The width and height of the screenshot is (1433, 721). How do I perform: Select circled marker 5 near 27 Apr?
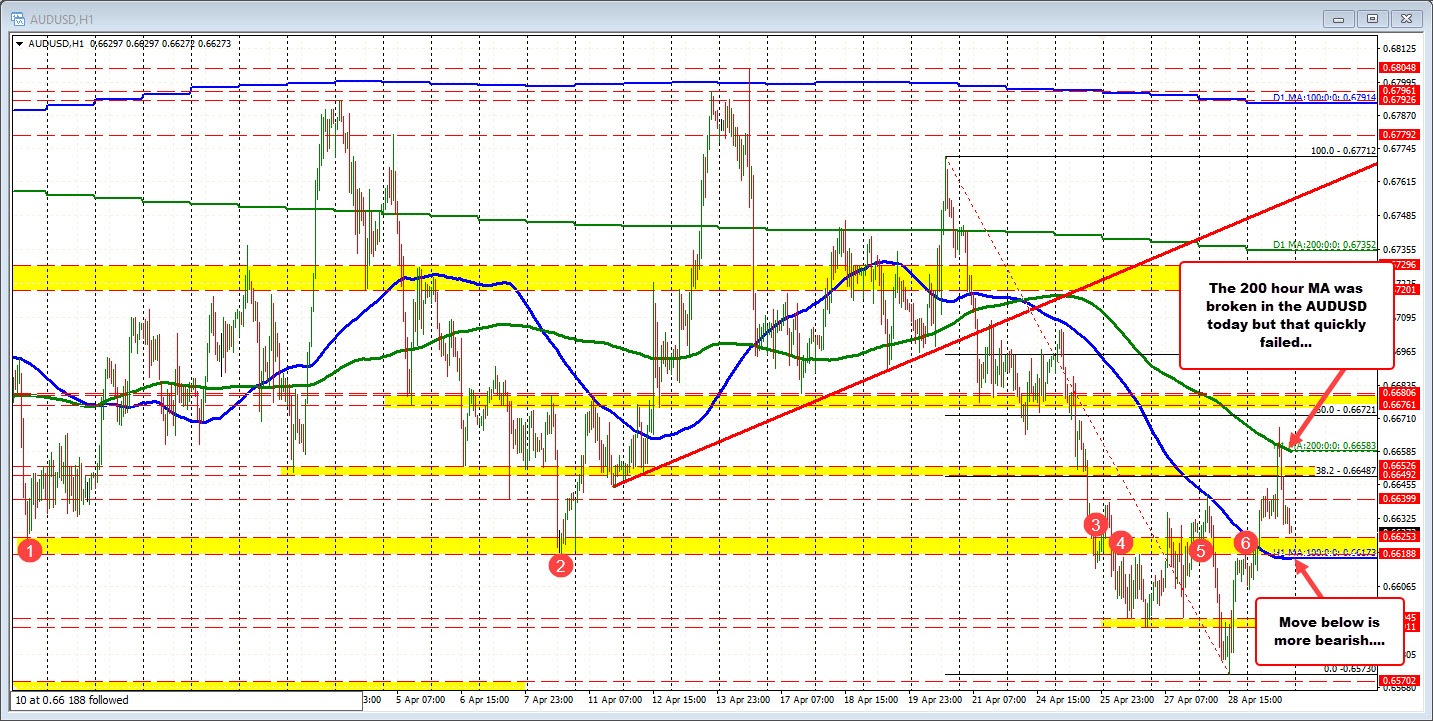[x=1199, y=550]
